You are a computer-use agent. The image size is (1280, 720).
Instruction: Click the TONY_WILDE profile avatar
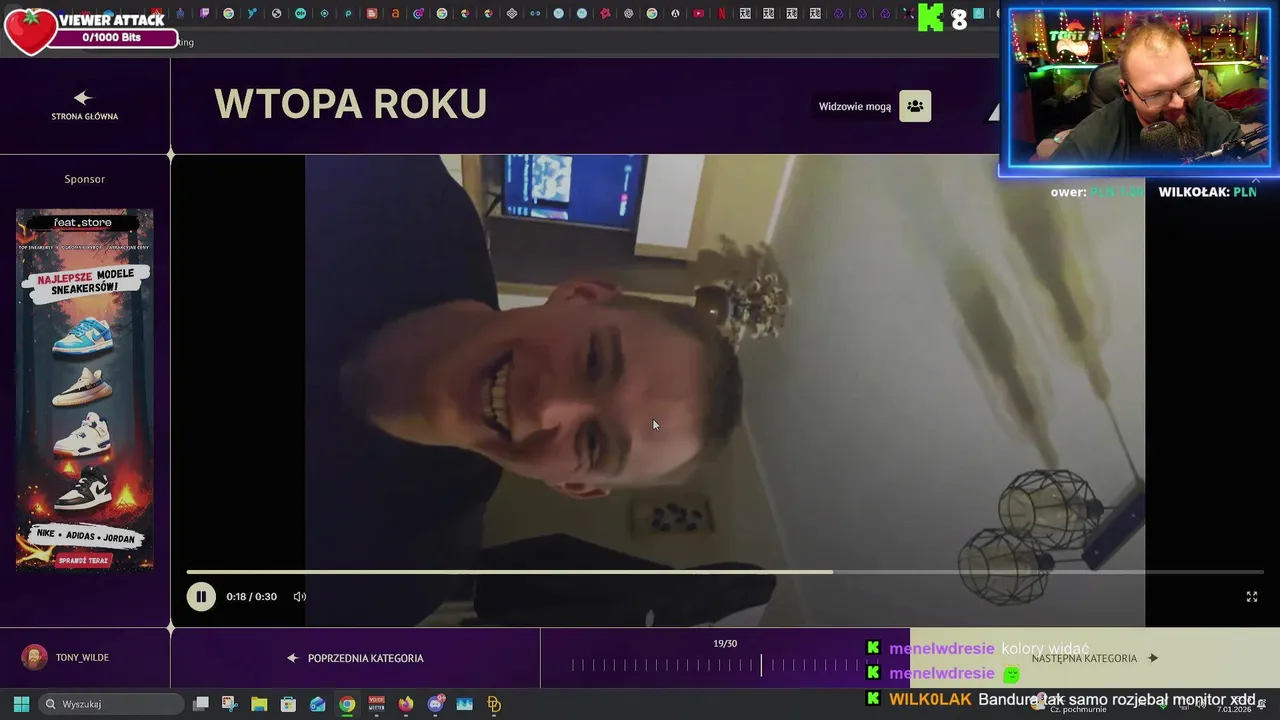pos(35,657)
